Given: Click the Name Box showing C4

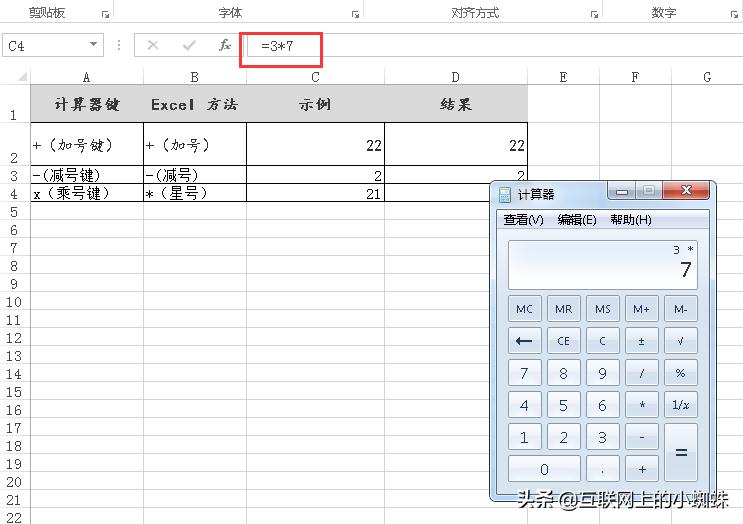Looking at the screenshot, I should click(53, 45).
